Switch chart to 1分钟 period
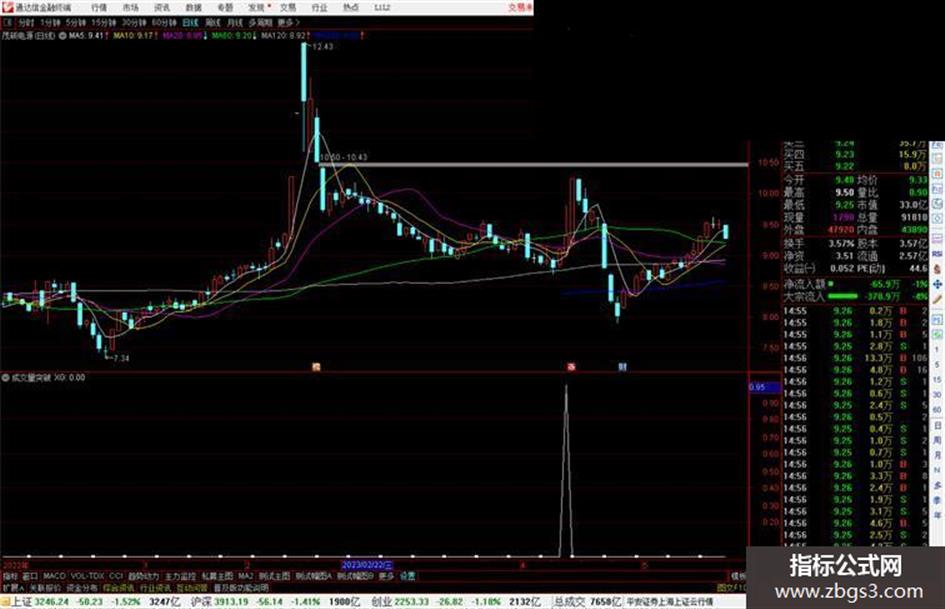945x609 pixels. coord(49,23)
